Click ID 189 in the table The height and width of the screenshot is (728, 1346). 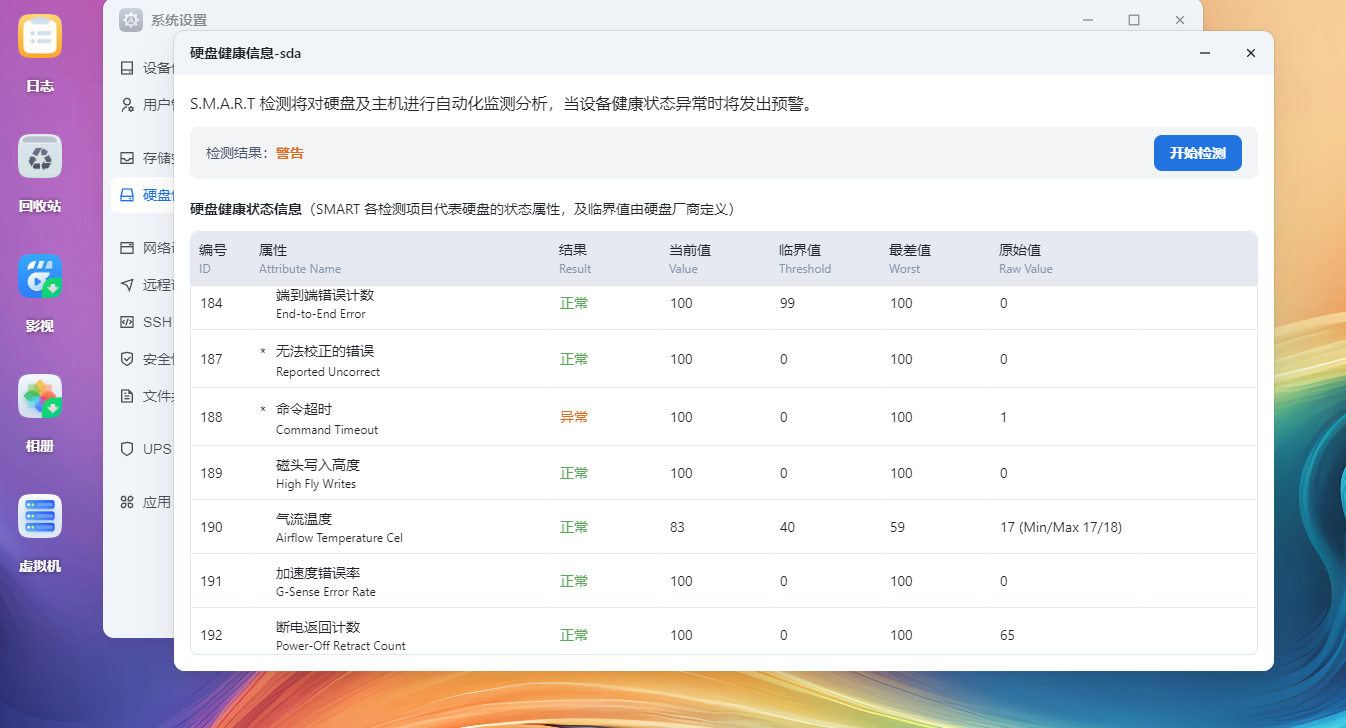pyautogui.click(x=211, y=473)
